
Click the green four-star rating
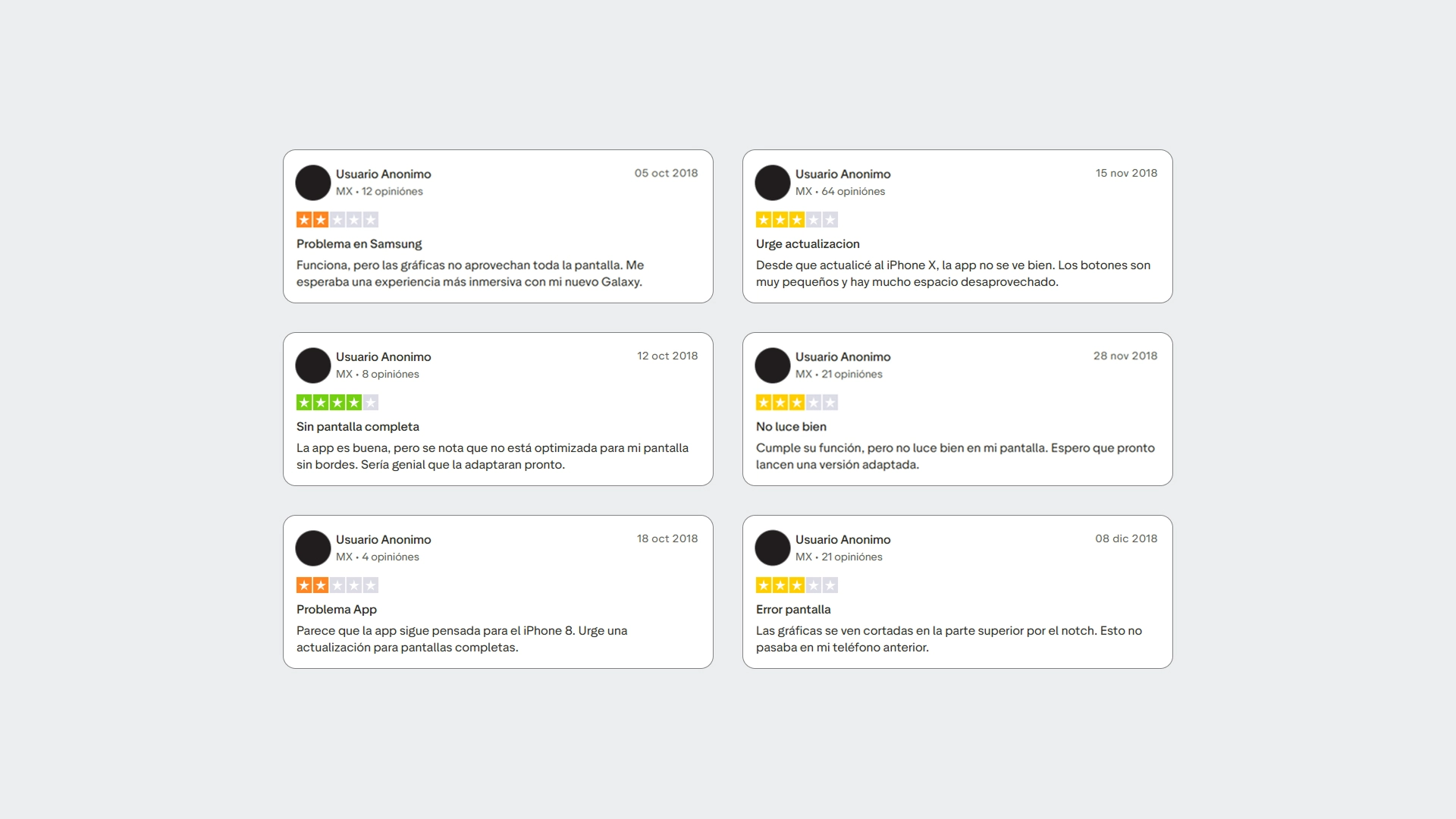(337, 403)
